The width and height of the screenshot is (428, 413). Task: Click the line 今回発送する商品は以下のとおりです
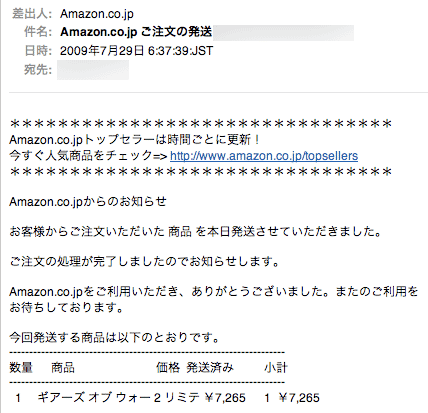pos(114,338)
